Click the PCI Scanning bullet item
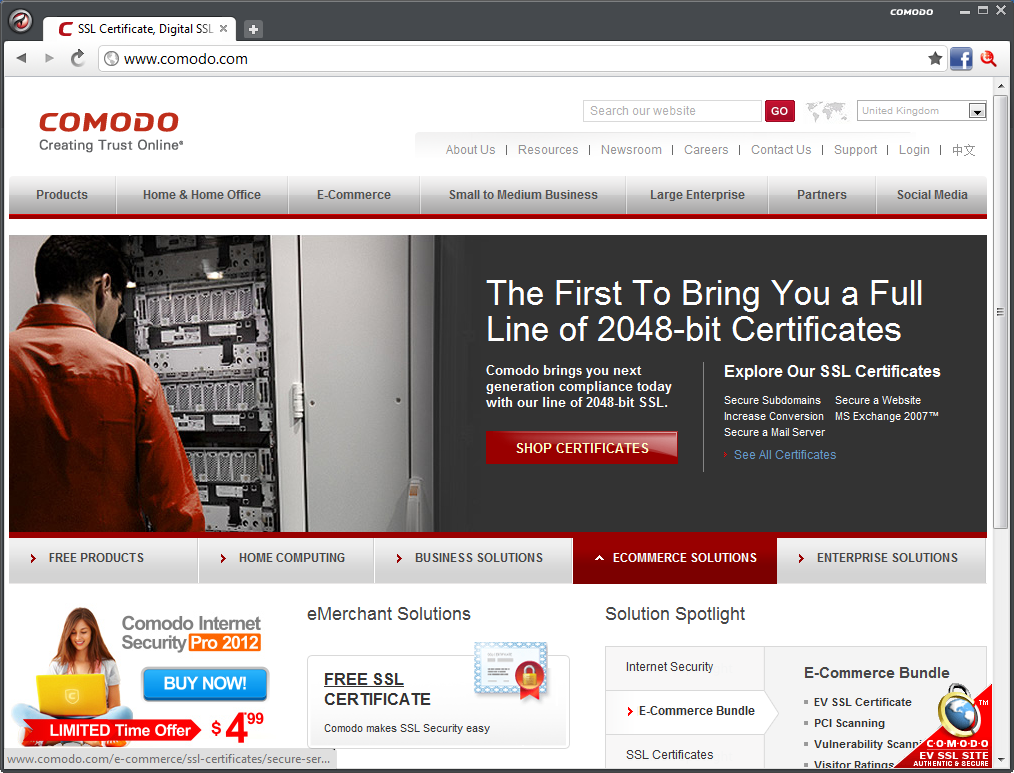1014x773 pixels. tap(849, 723)
